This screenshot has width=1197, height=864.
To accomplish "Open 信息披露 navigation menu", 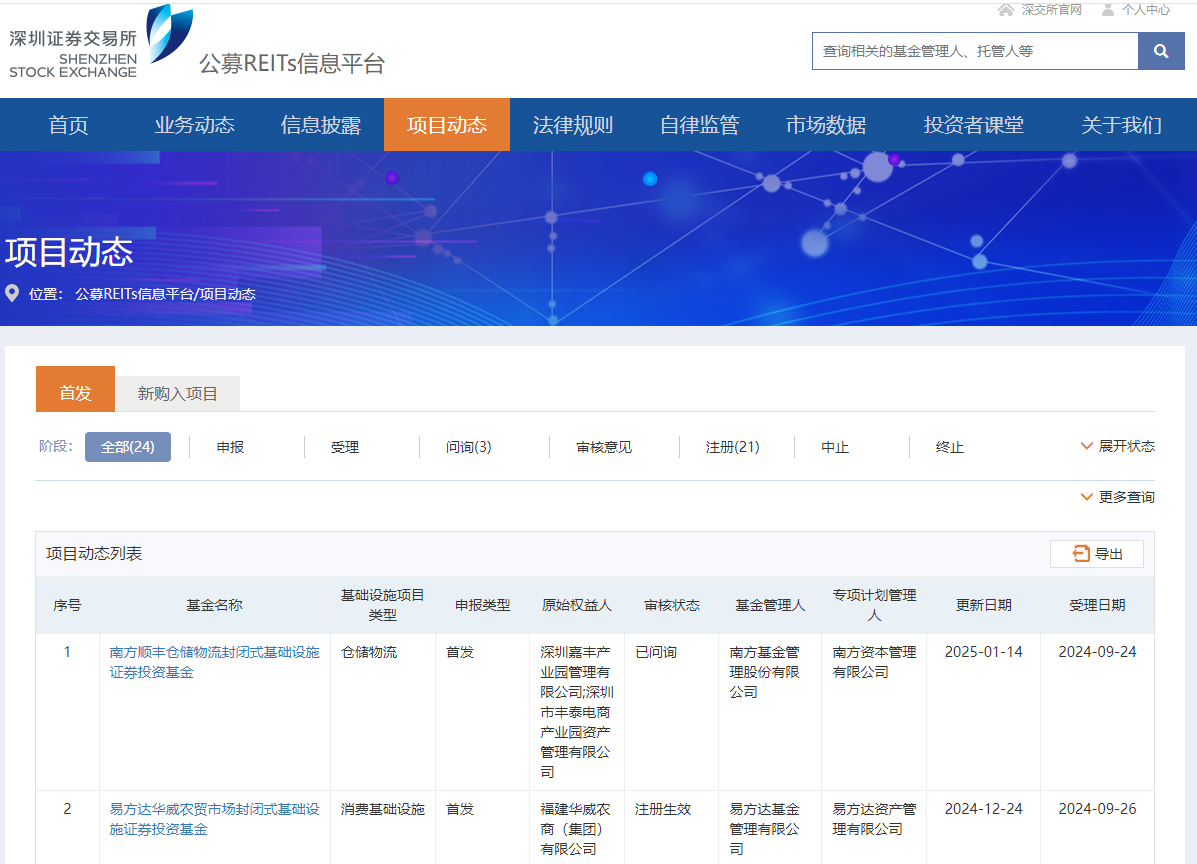I will tap(320, 125).
